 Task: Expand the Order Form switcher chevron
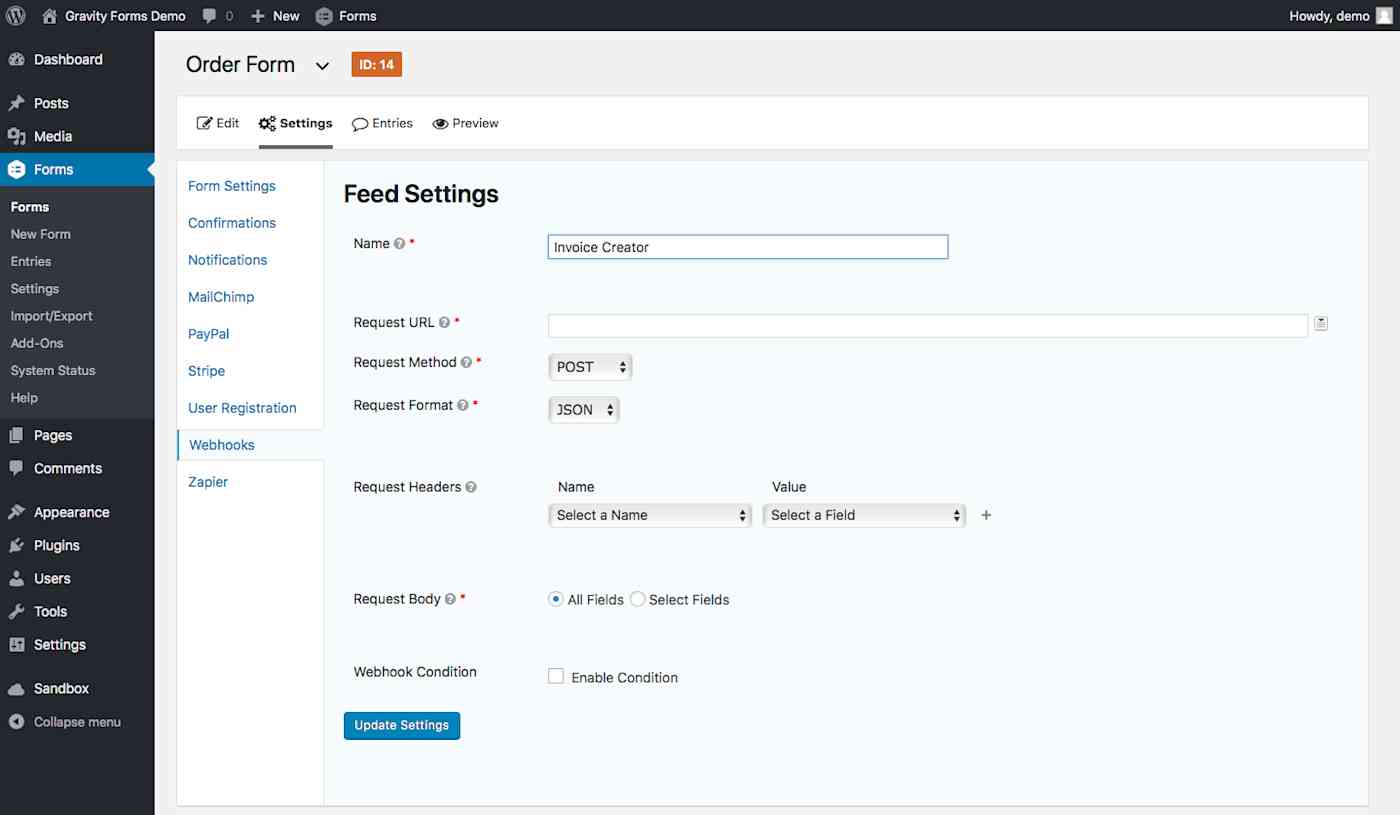(322, 64)
